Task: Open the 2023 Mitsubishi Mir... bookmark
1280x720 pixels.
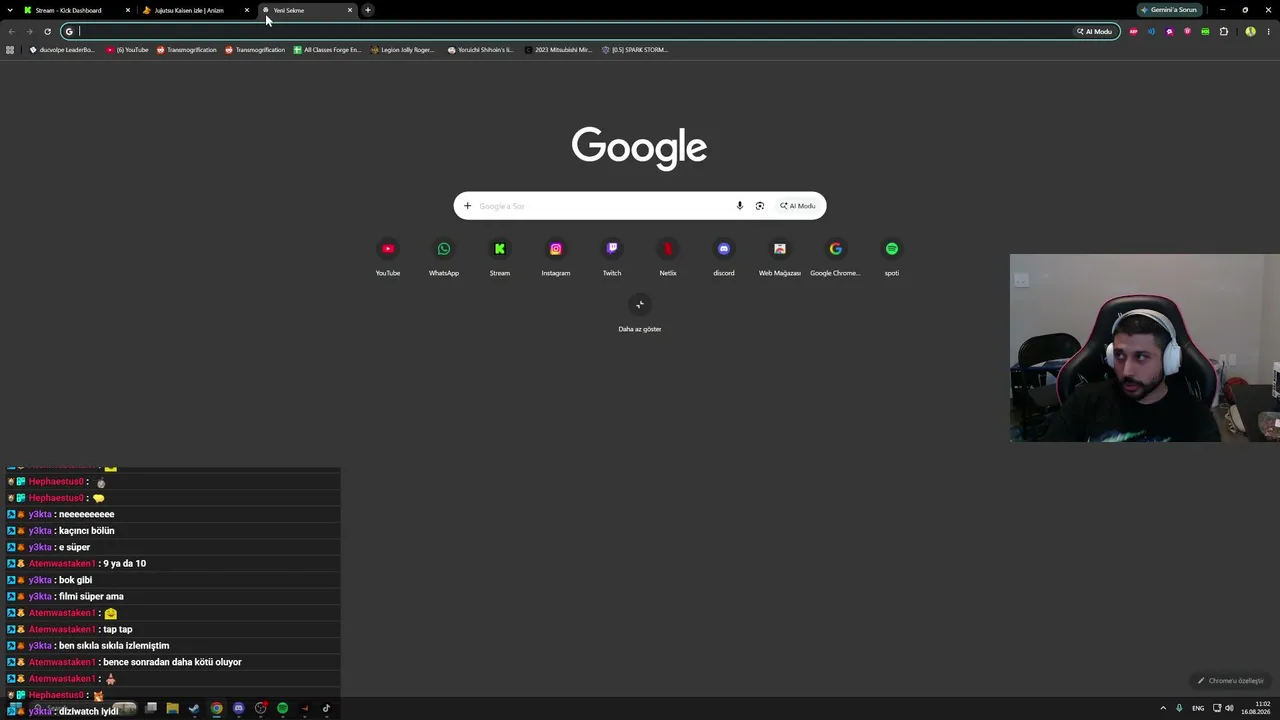Action: 558,49
